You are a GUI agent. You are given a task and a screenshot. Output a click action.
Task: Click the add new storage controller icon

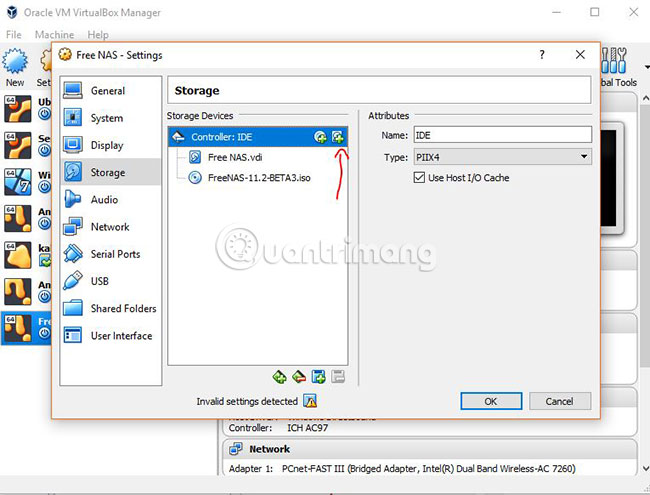tap(280, 377)
